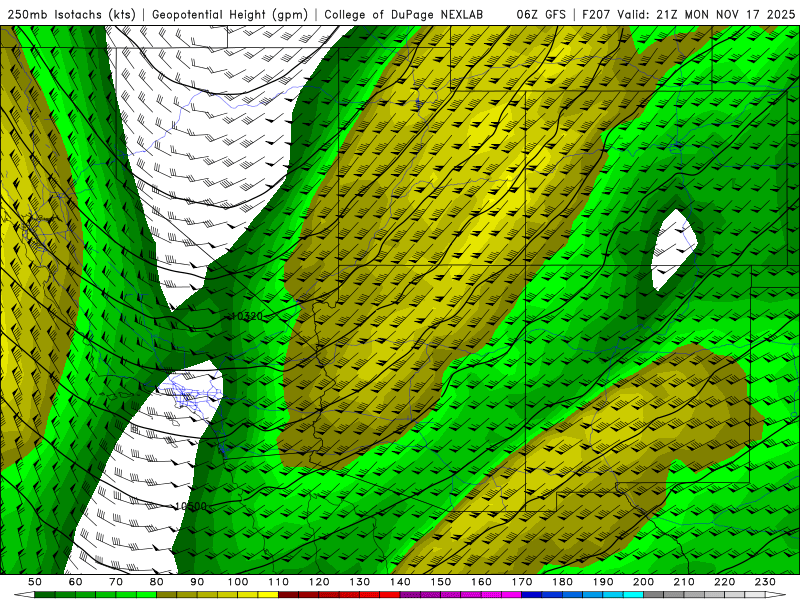Click the 60 label on the color scale
This screenshot has width=800, height=600.
coord(76,582)
